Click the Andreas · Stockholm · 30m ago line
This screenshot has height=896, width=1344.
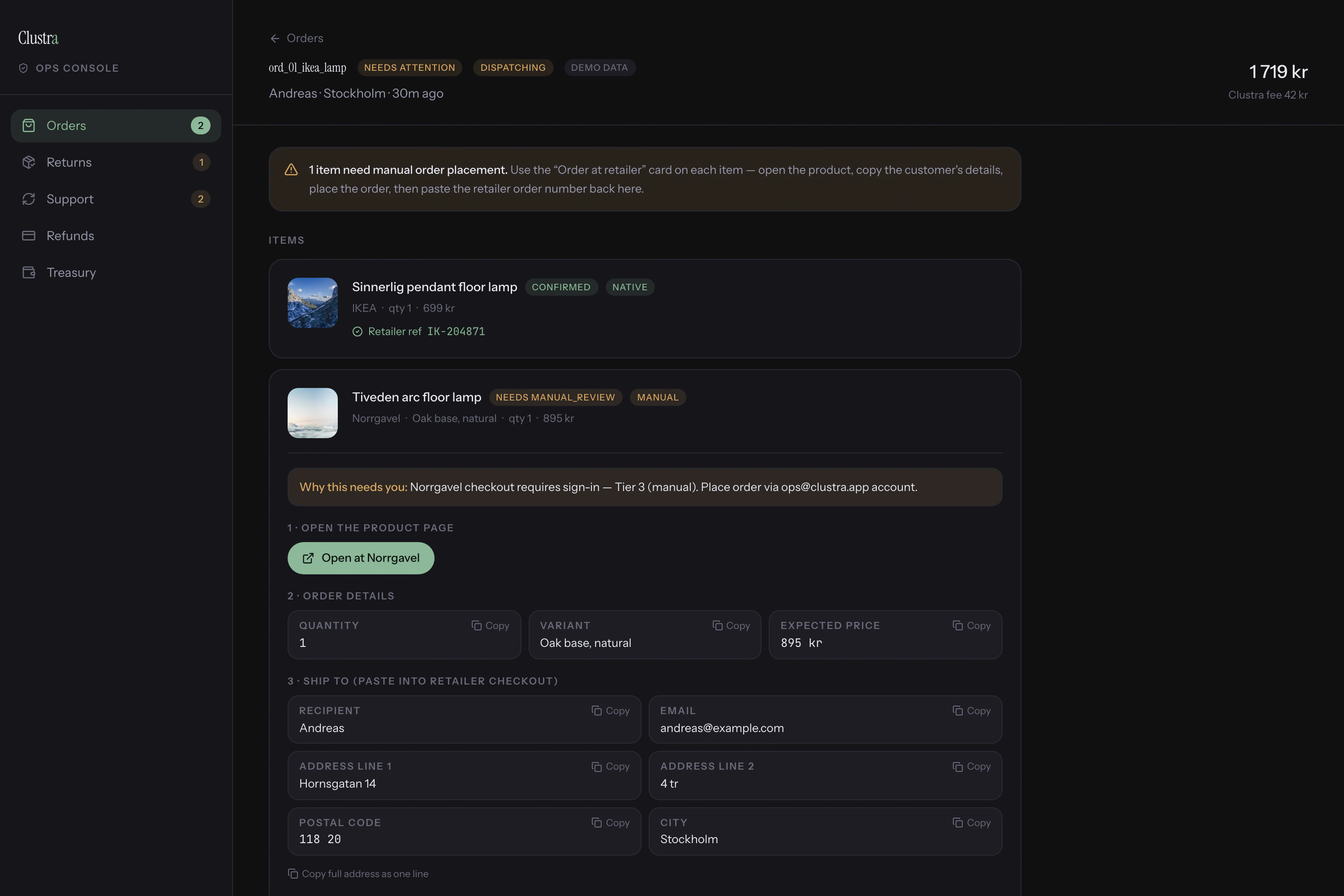[356, 93]
